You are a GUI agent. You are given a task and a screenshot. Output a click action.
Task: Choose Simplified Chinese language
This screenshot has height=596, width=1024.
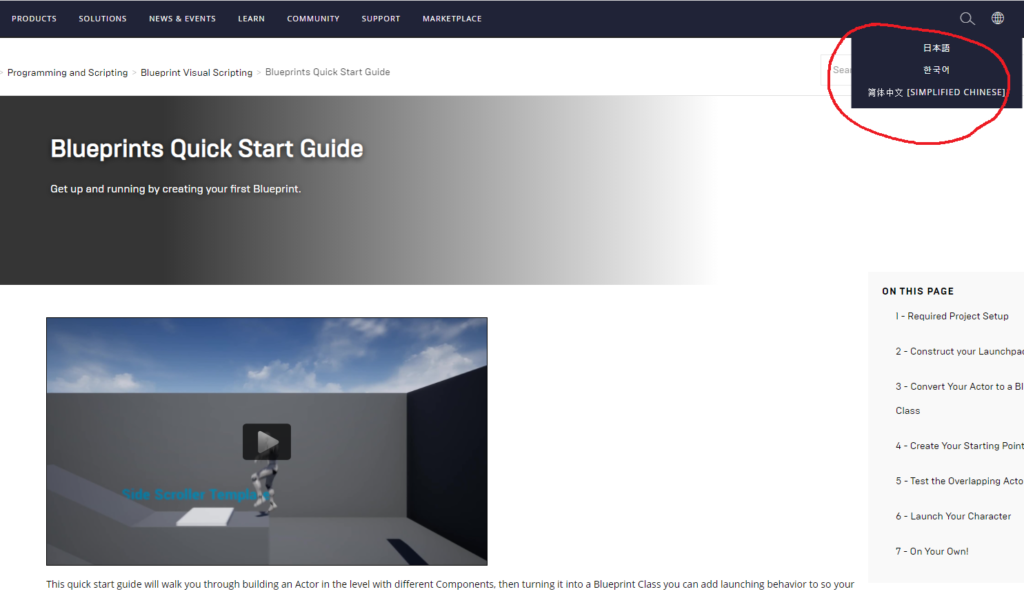937,92
